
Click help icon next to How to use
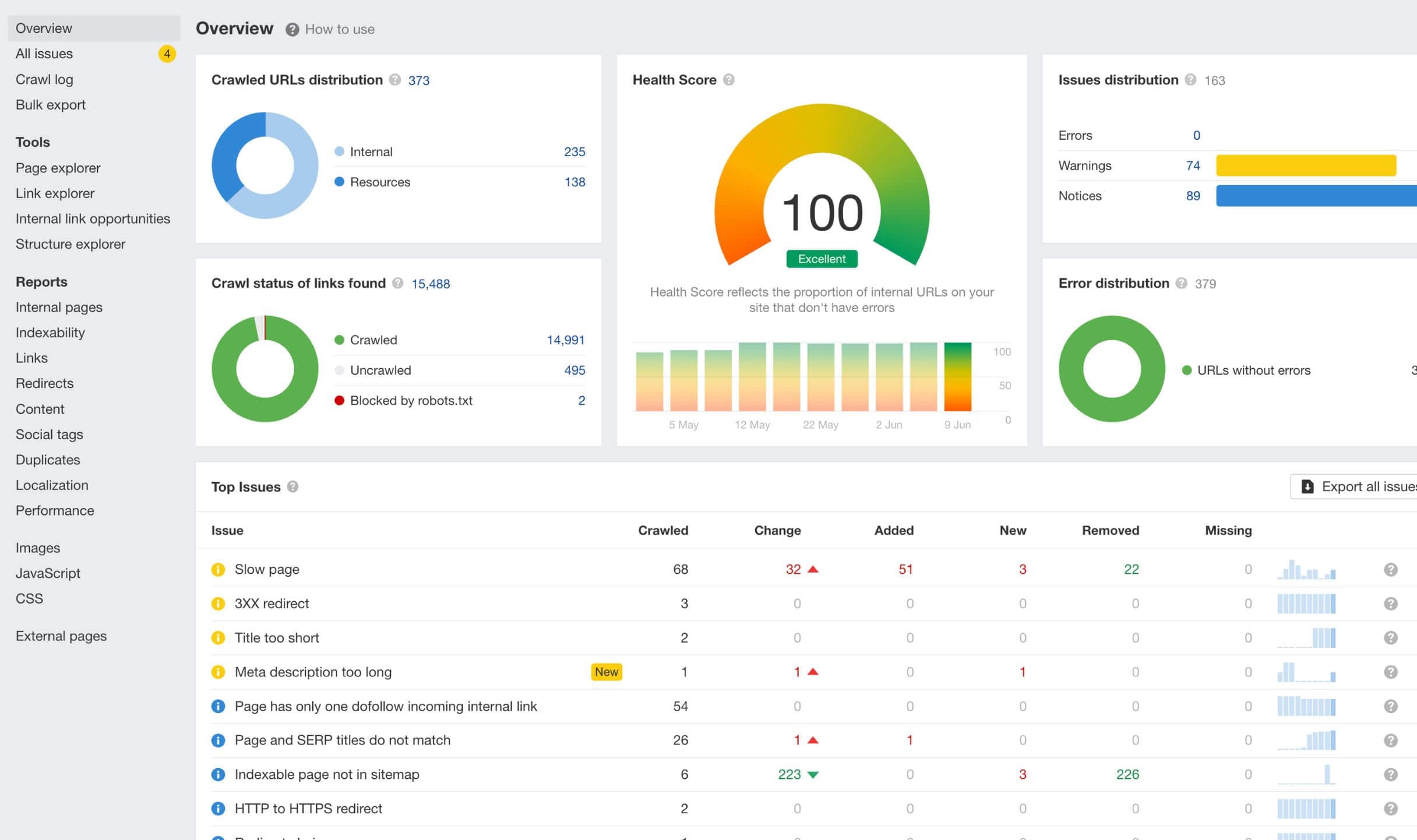[x=292, y=29]
